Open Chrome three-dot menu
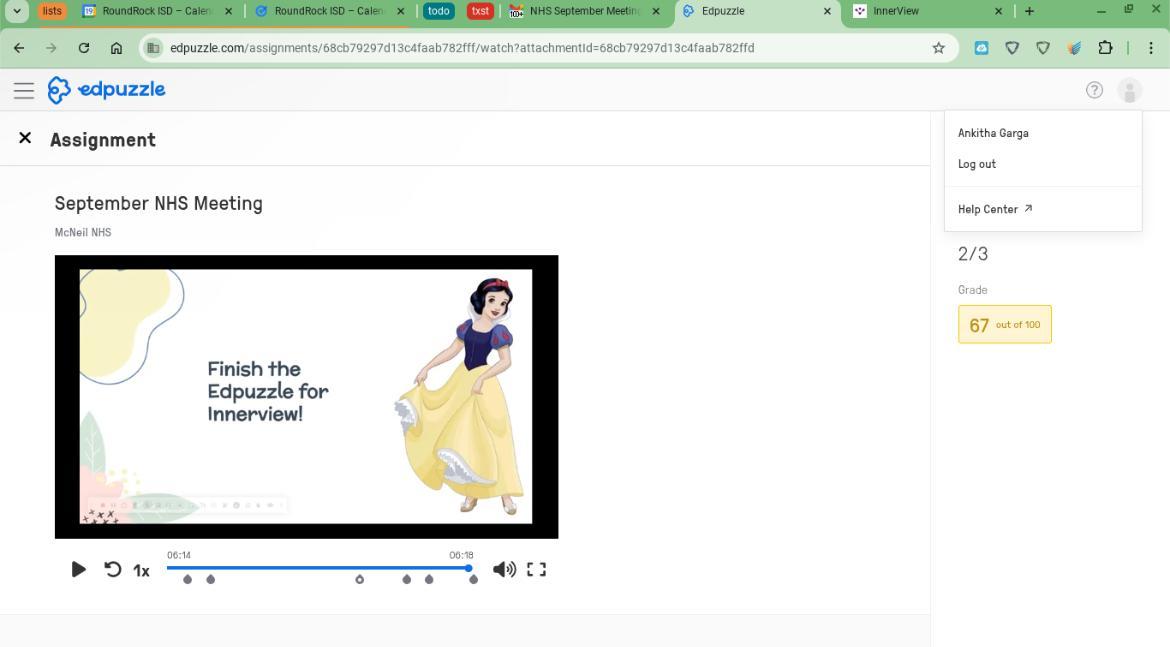The image size is (1170, 647). click(1151, 48)
